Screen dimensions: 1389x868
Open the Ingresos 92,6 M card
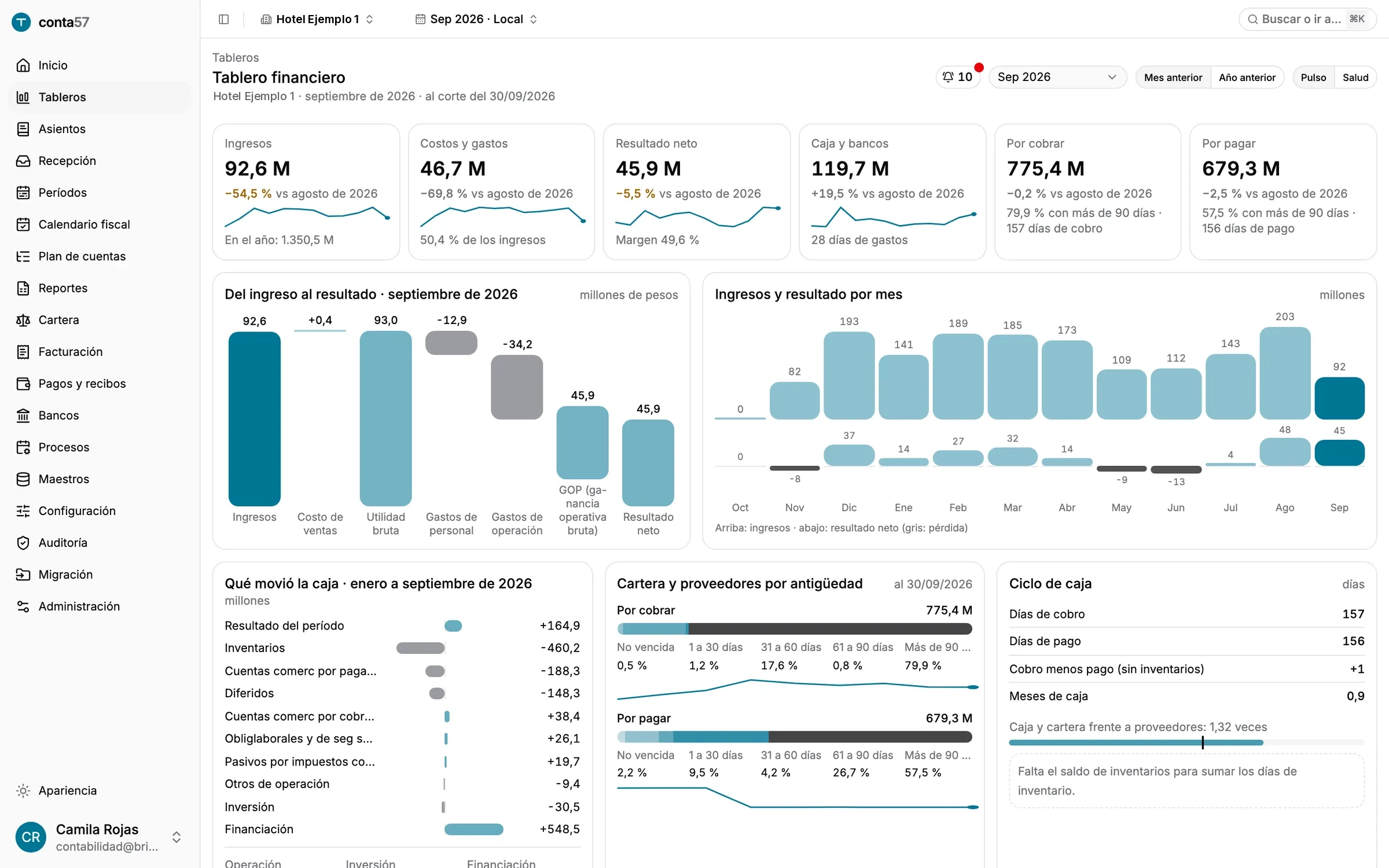pyautogui.click(x=306, y=192)
